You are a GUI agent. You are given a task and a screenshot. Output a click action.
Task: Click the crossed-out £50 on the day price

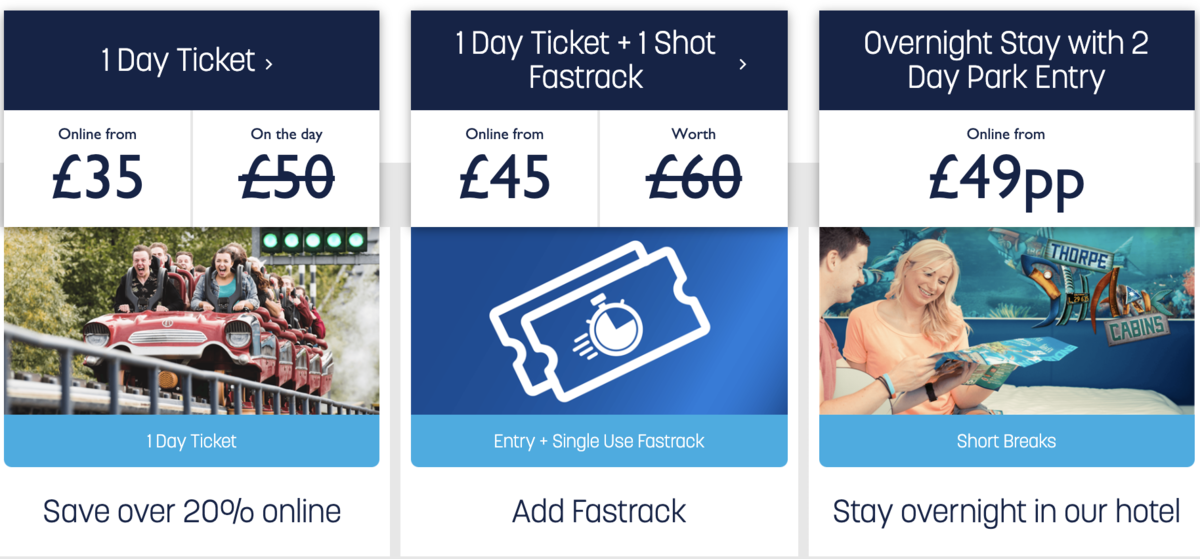pos(287,178)
